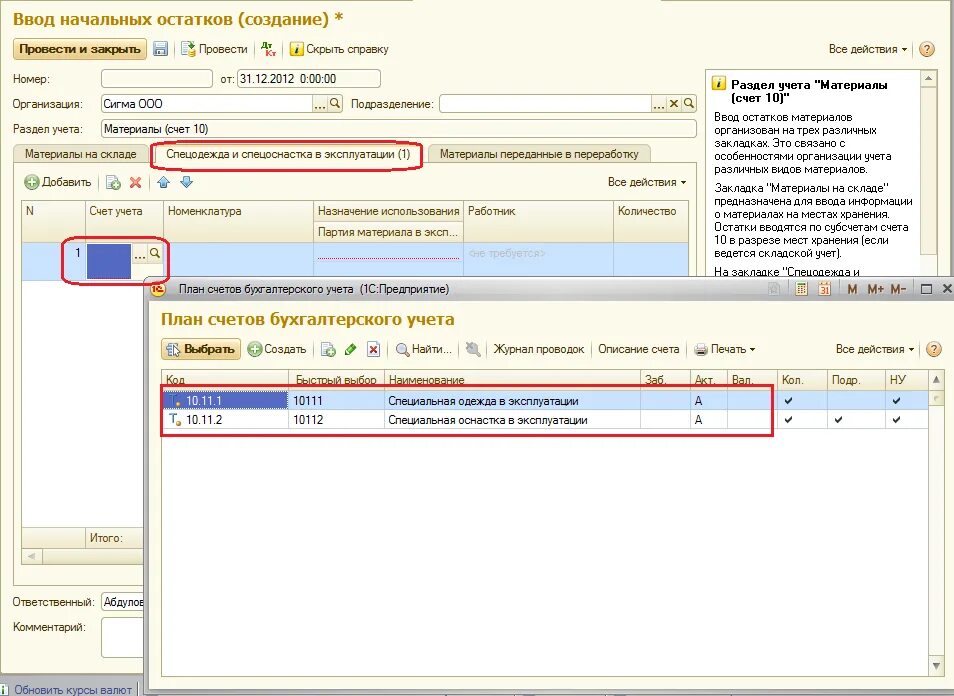
Task: Click the calculator icon in the window title bar
Action: [x=801, y=289]
